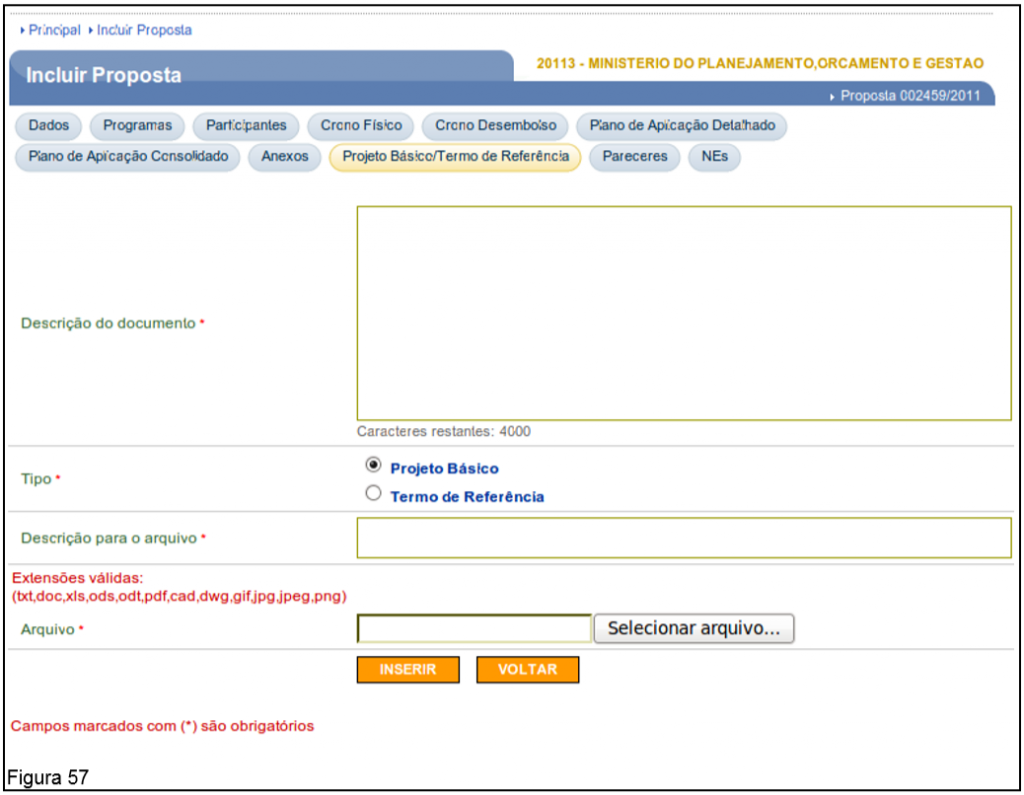
Task: Switch to the Anexos tab
Action: click(x=285, y=157)
